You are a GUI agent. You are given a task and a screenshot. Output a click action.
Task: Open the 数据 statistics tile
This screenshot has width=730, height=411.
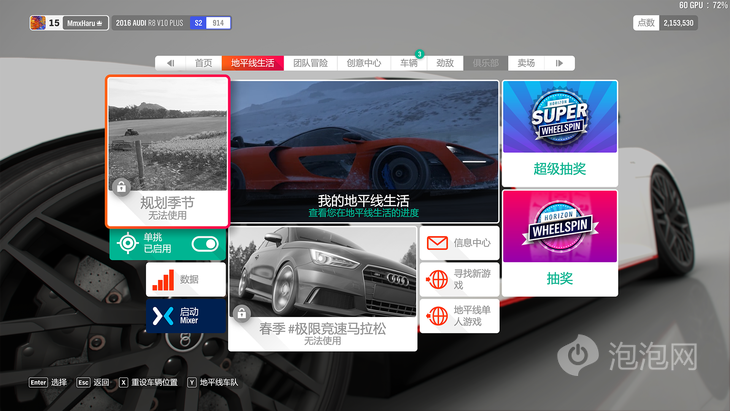(x=186, y=279)
